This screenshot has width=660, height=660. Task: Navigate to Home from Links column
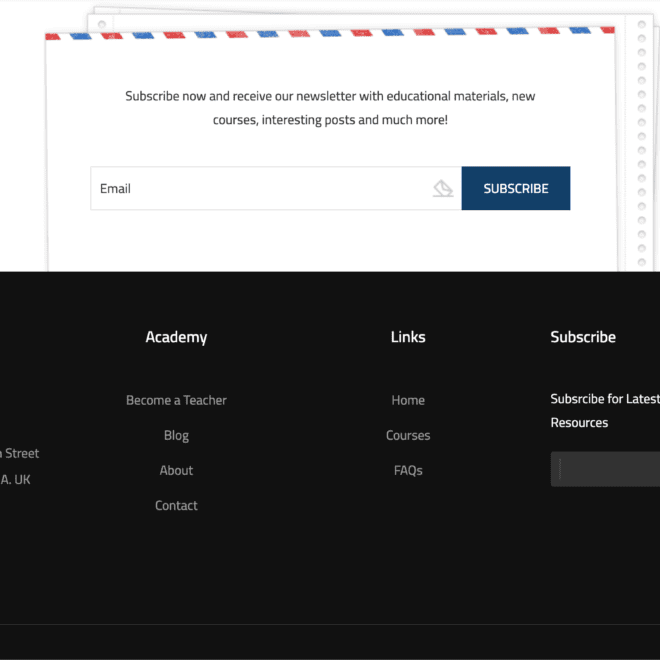tap(408, 400)
